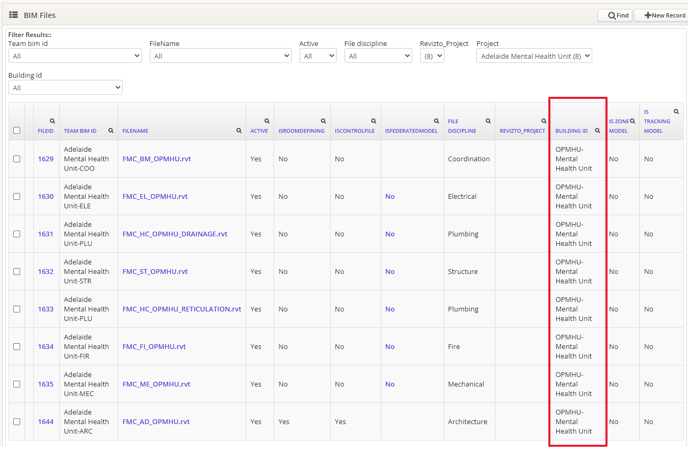Check the row checkbox for file 1631
This screenshot has width=688, height=450.
17,234
